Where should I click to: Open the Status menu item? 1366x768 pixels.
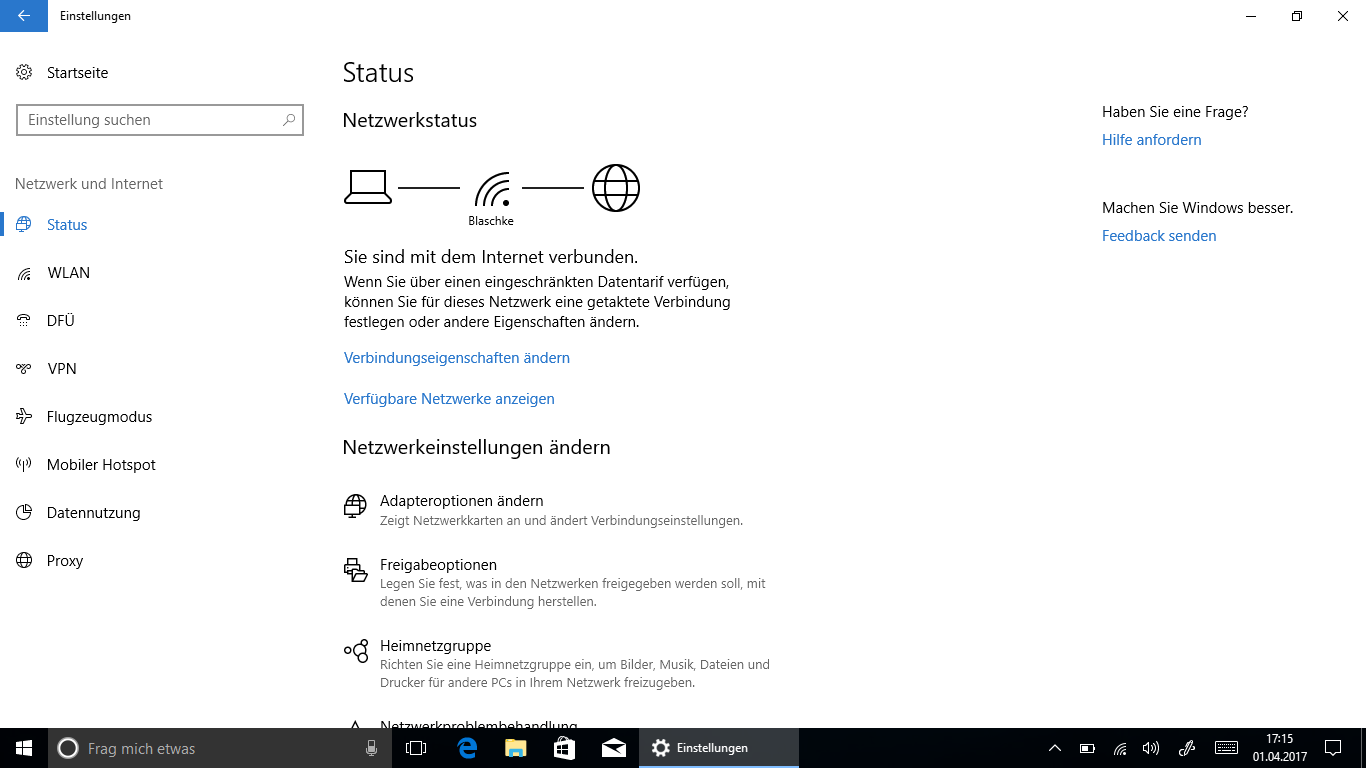coord(67,225)
